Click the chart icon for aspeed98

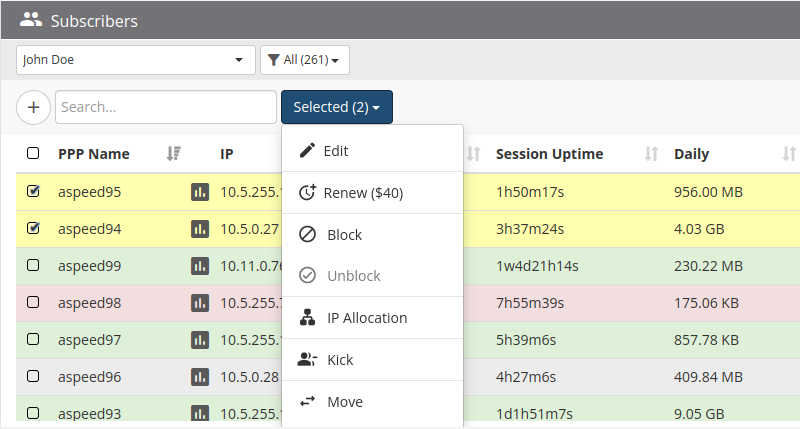pyautogui.click(x=199, y=303)
